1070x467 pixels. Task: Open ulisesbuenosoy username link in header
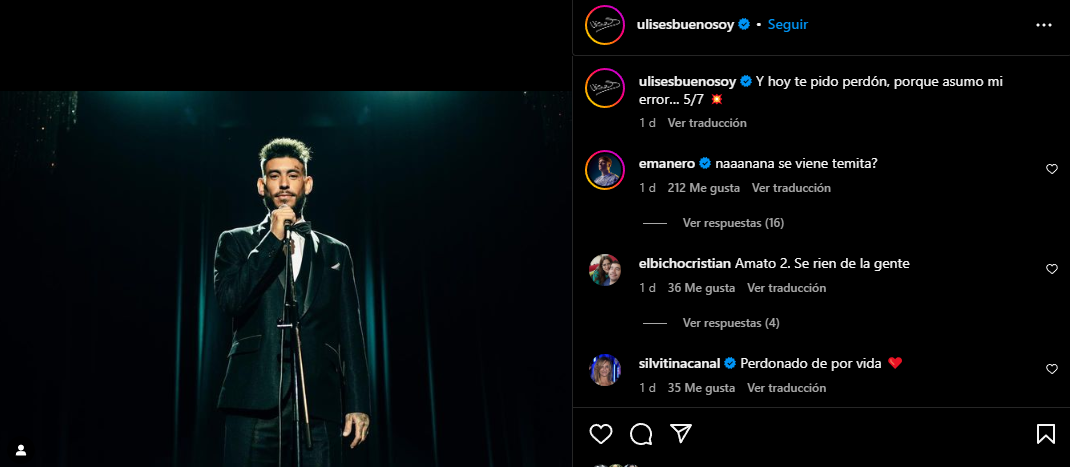686,25
